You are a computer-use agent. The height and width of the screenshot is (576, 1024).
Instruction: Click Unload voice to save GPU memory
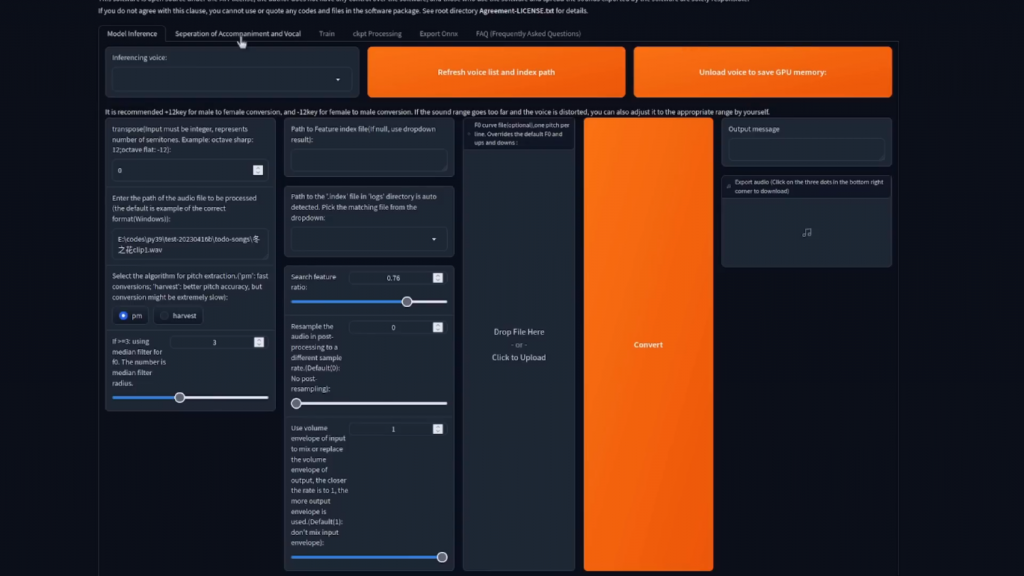tap(762, 72)
